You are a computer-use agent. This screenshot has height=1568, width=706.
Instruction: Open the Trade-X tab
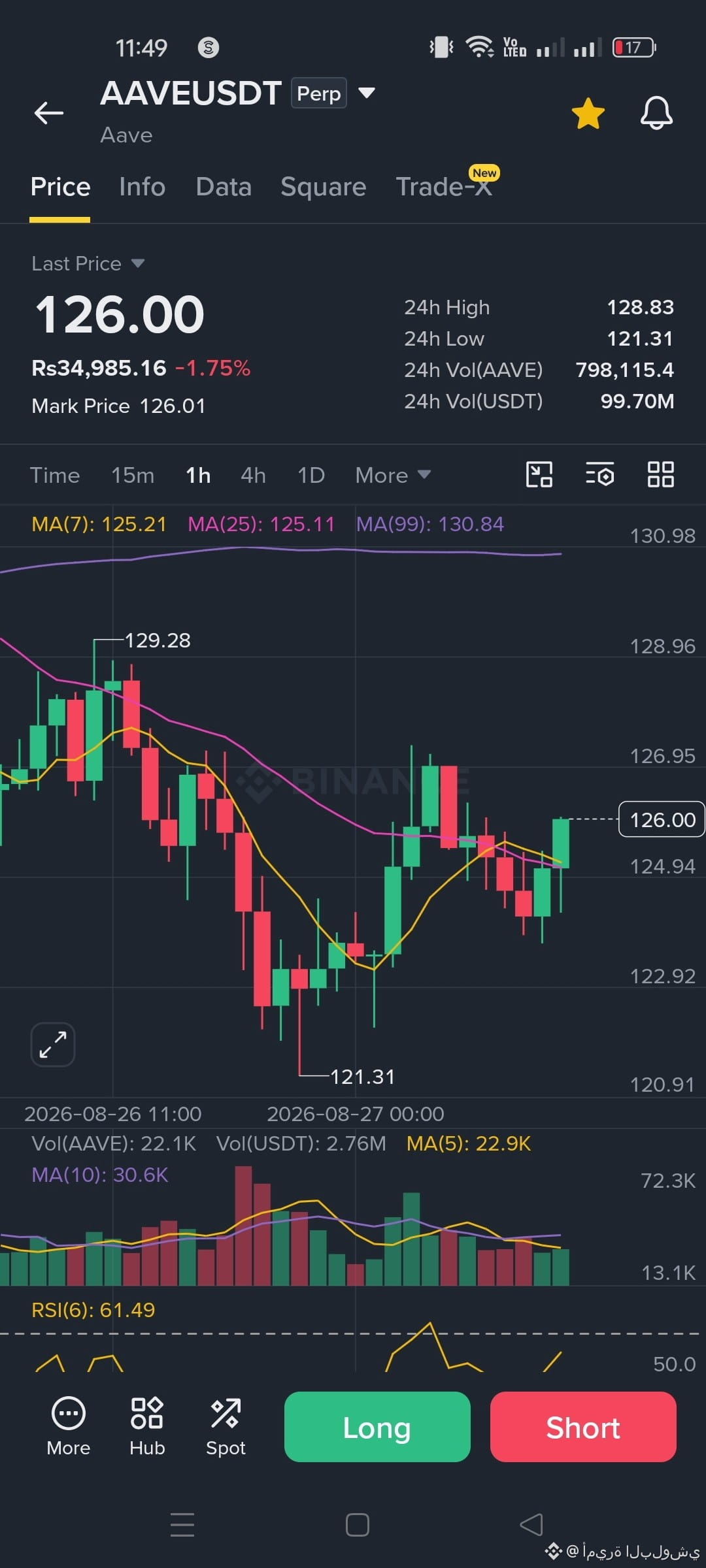coord(444,187)
